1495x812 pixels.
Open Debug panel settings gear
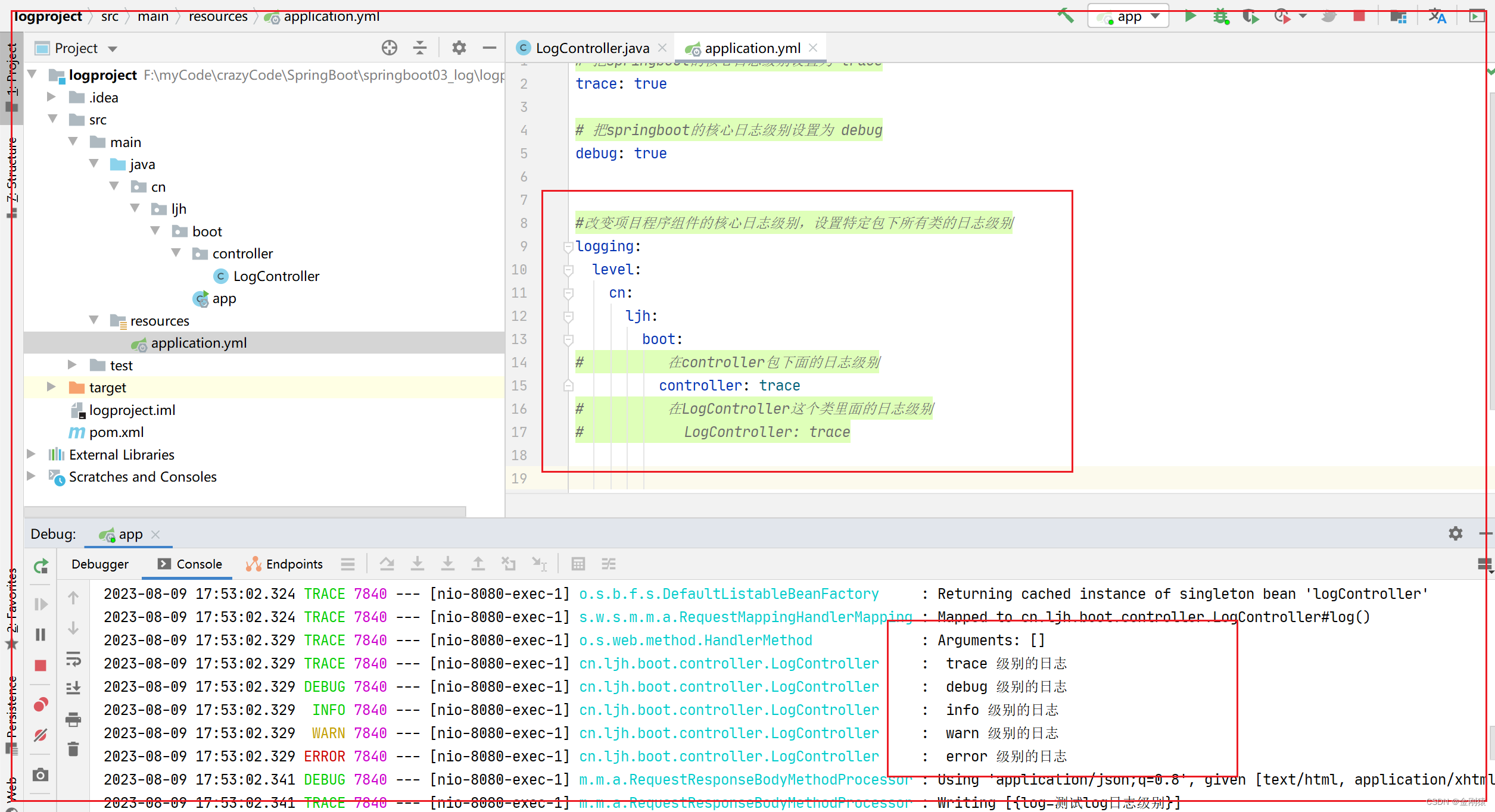[1456, 533]
